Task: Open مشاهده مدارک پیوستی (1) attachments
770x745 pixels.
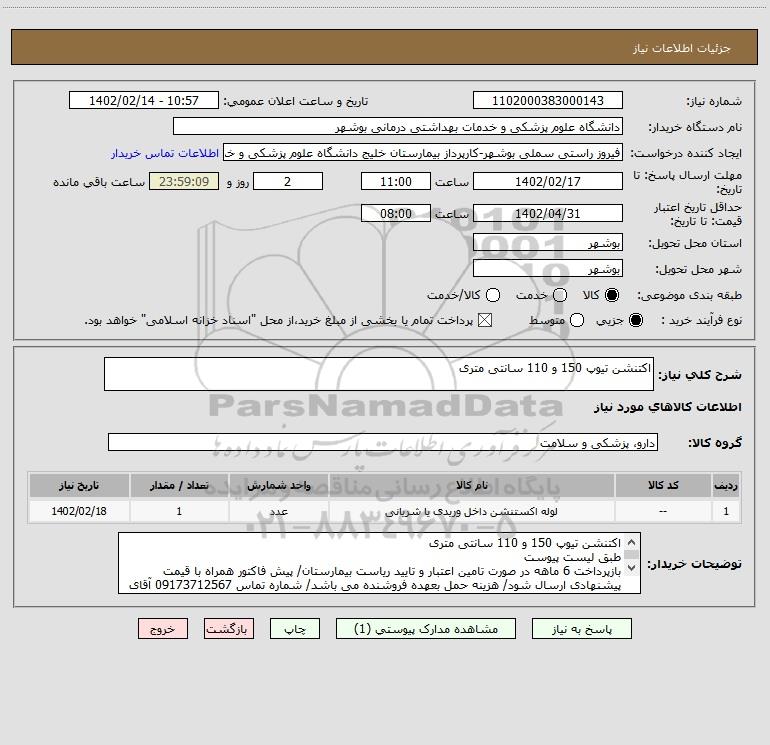Action: [426, 629]
